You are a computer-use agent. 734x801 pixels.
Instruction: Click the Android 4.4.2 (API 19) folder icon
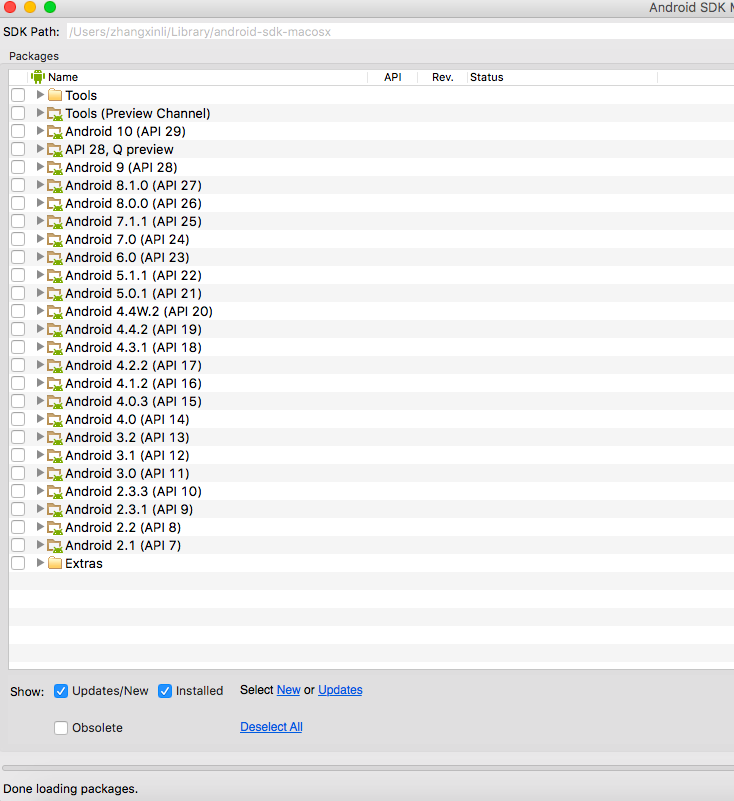pyautogui.click(x=55, y=329)
